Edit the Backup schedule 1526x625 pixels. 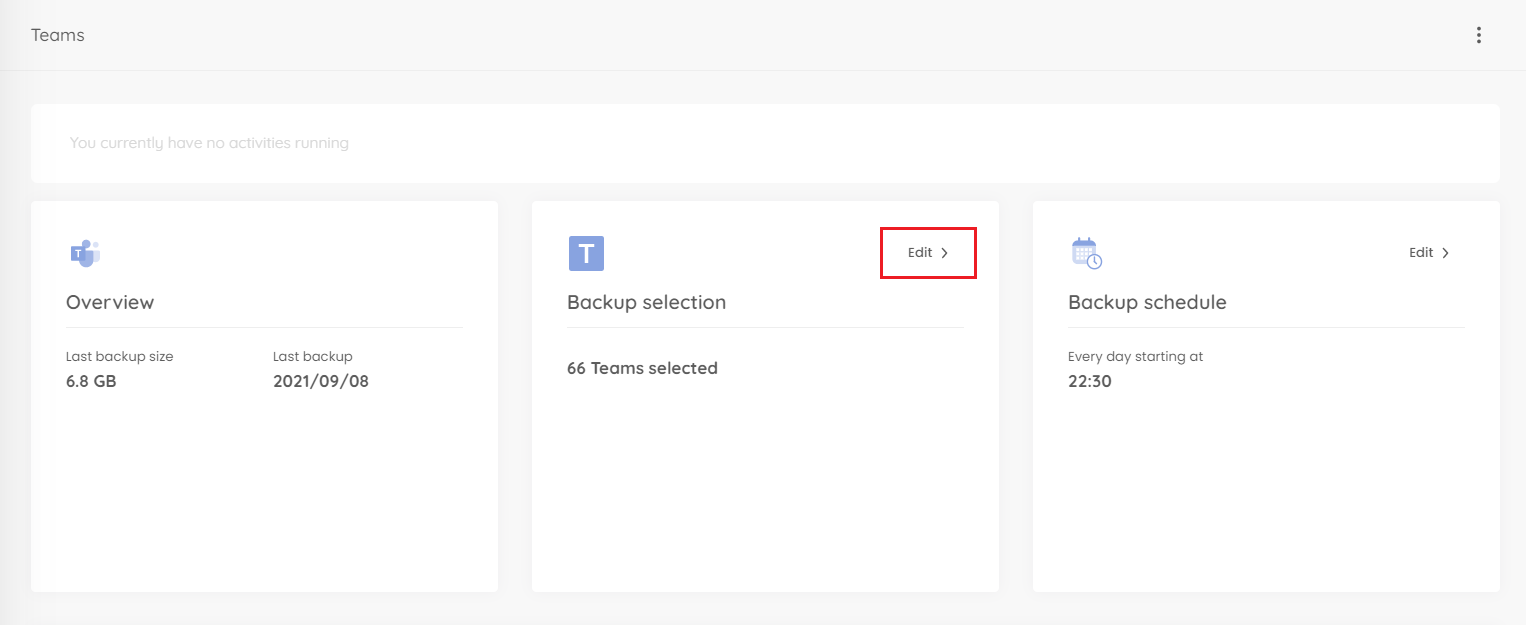(1429, 253)
